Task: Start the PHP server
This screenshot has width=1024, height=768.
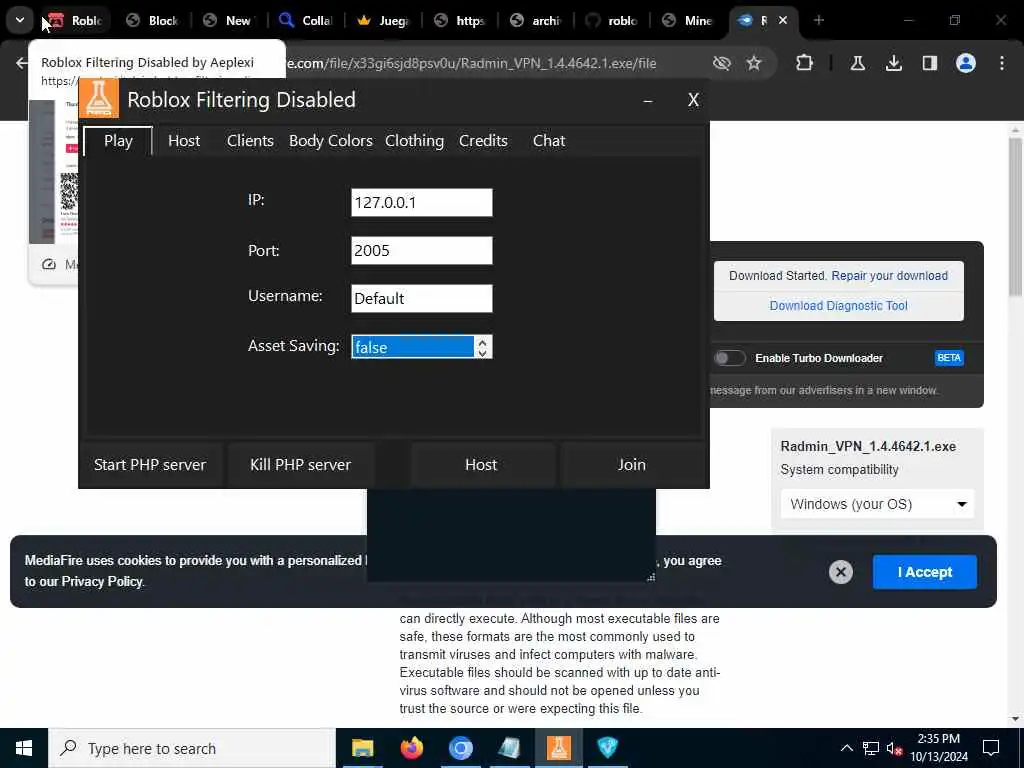Action: coord(150,464)
